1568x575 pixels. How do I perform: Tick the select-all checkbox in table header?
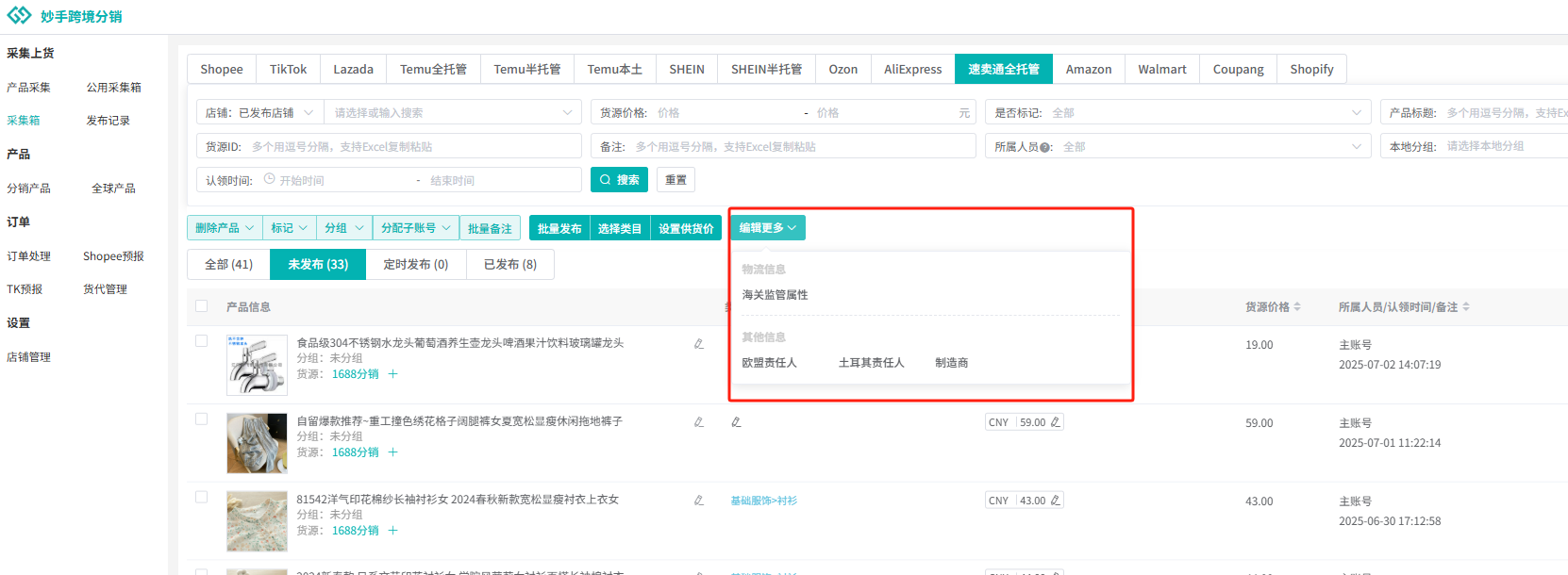point(201,306)
